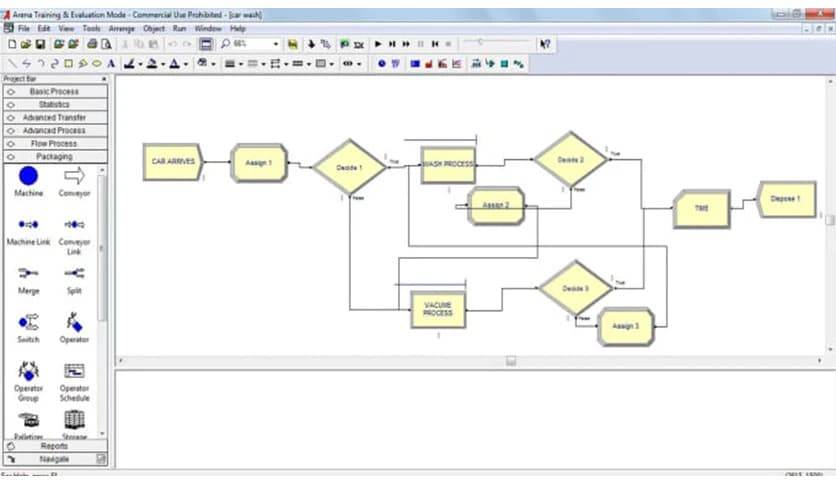Viewport: 836px width, 484px height.
Task: Add an animated Variable object
Action: [415, 64]
